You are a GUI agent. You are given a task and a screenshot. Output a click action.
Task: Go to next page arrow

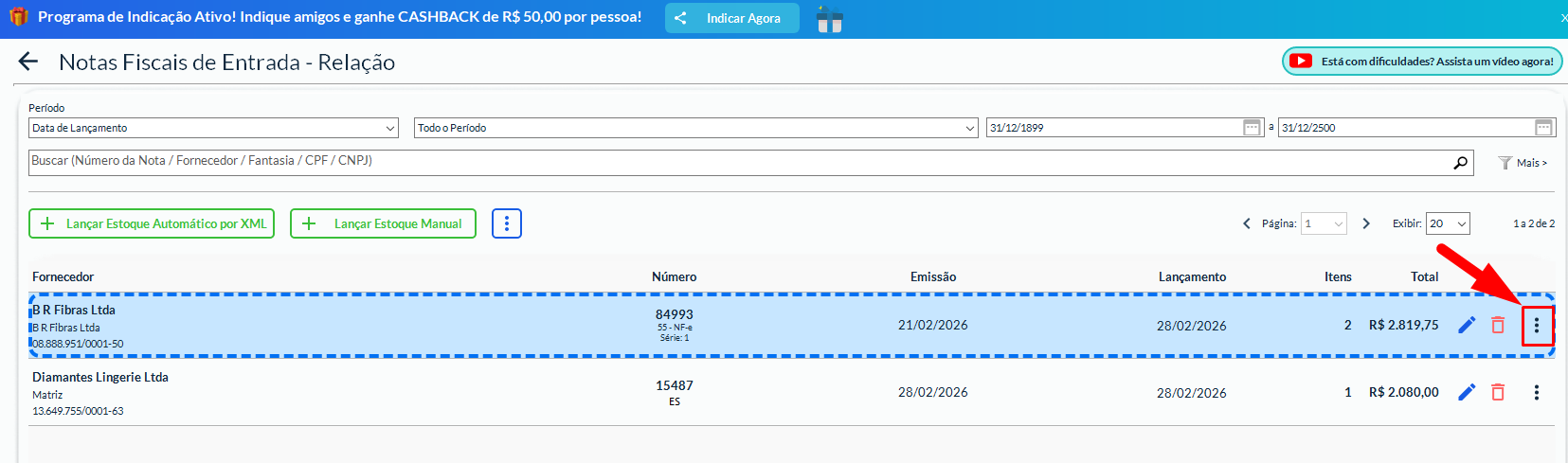[x=1366, y=223]
